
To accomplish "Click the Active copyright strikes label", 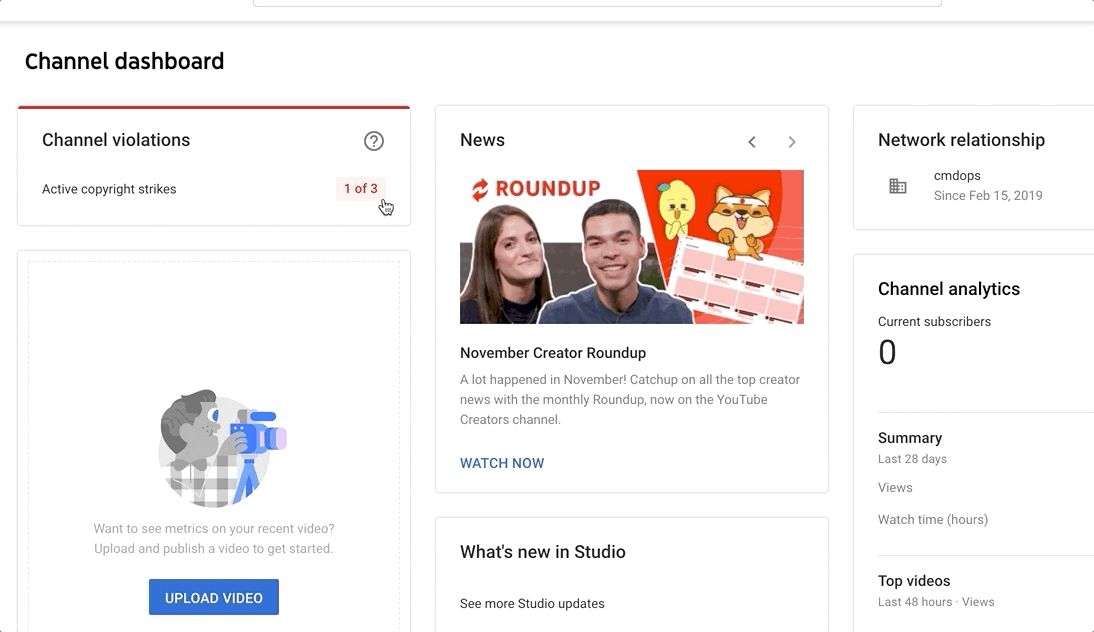I will (x=109, y=189).
